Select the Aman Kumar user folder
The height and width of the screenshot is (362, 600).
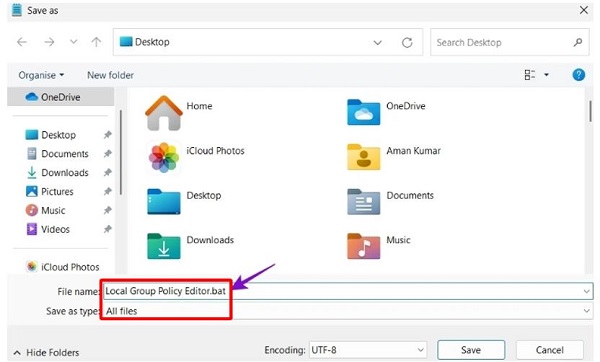(393, 157)
